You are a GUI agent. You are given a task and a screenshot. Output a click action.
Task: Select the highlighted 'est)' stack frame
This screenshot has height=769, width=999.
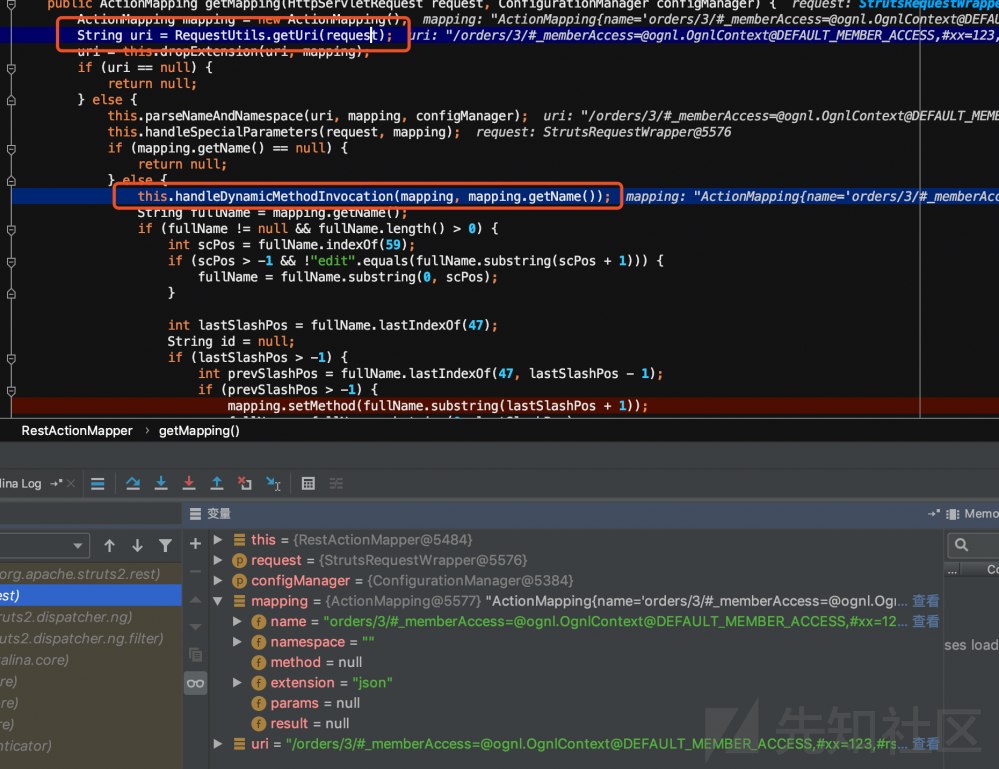(x=90, y=596)
